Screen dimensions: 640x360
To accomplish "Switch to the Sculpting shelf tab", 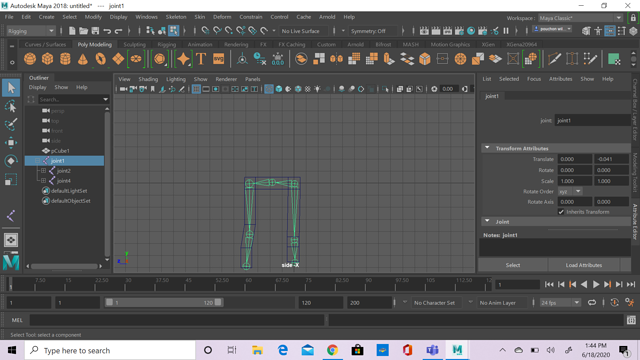I will (134, 44).
